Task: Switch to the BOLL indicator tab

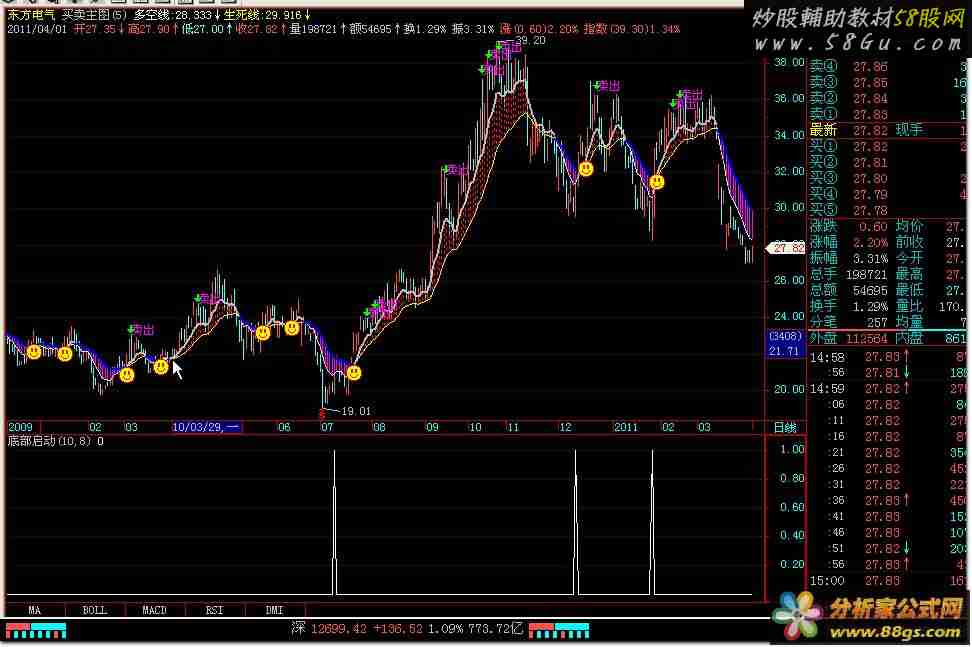Action: click(95, 610)
